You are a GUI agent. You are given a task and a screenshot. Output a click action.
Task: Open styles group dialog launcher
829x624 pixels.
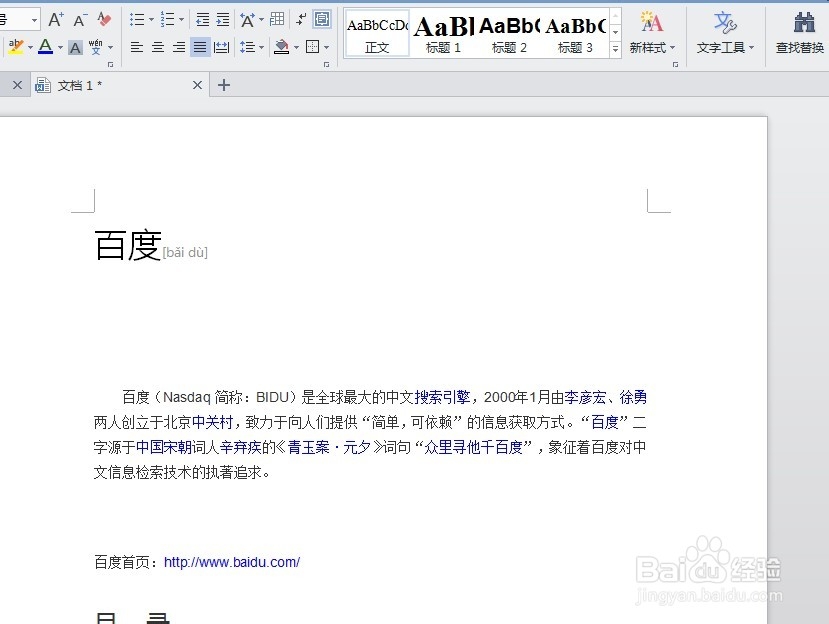[x=675, y=65]
